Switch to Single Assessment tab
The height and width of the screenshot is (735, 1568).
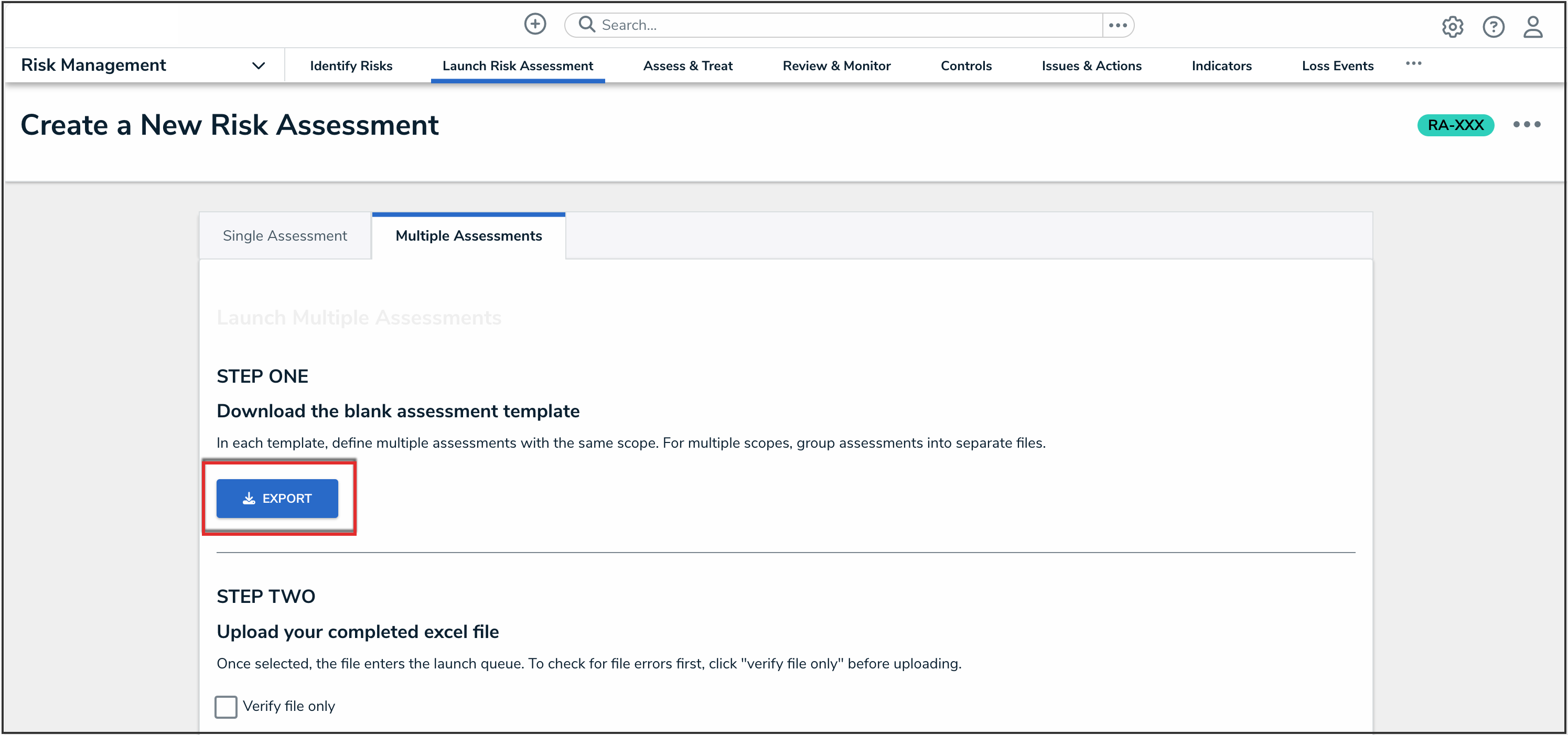point(285,236)
